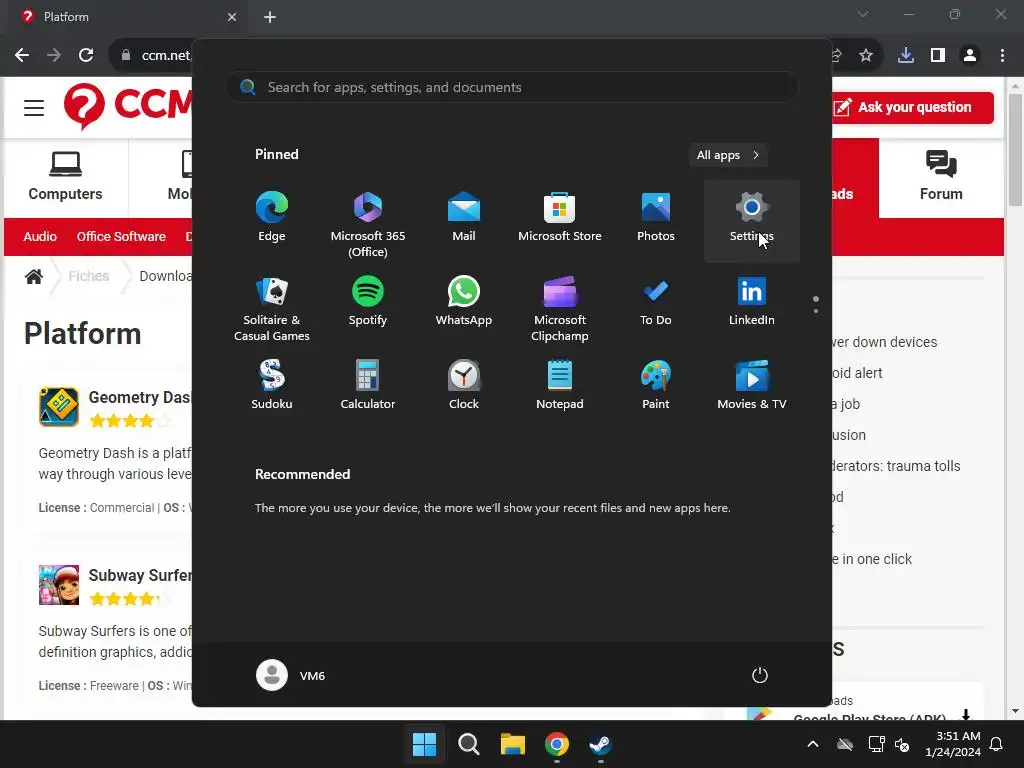Open the CCM hamburger menu

click(x=34, y=107)
